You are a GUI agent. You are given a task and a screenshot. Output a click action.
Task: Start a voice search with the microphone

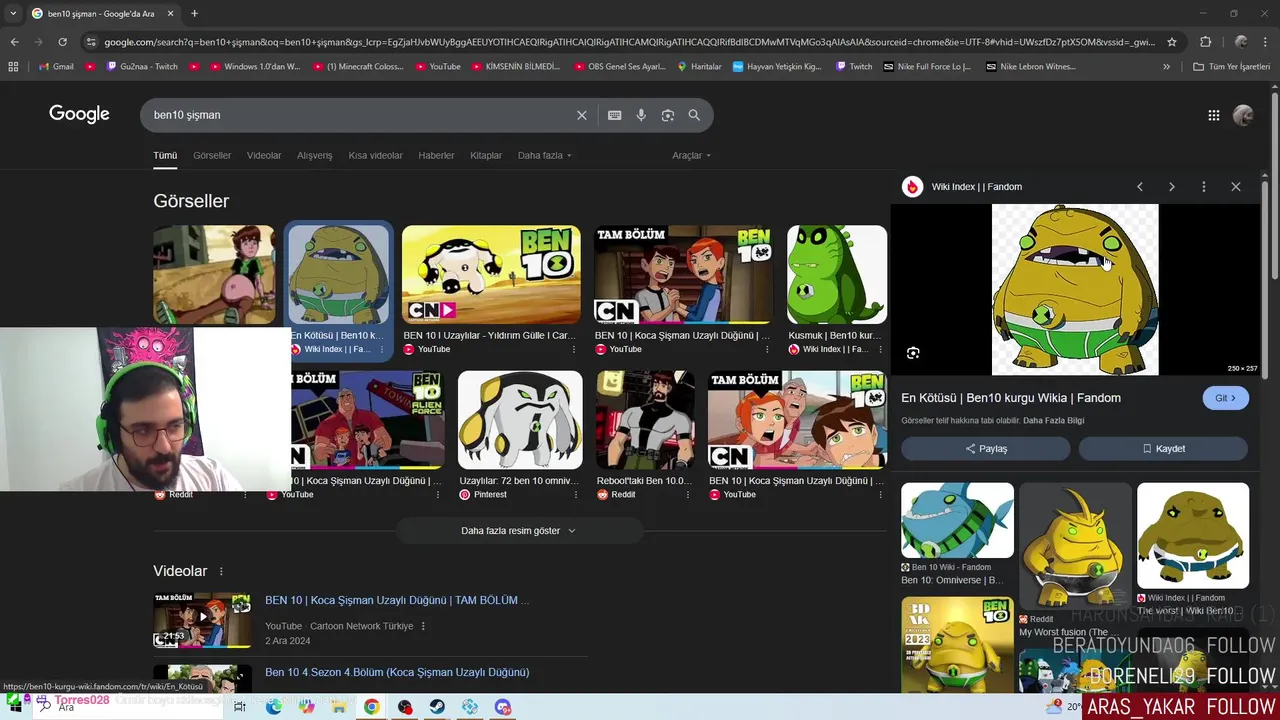point(641,115)
